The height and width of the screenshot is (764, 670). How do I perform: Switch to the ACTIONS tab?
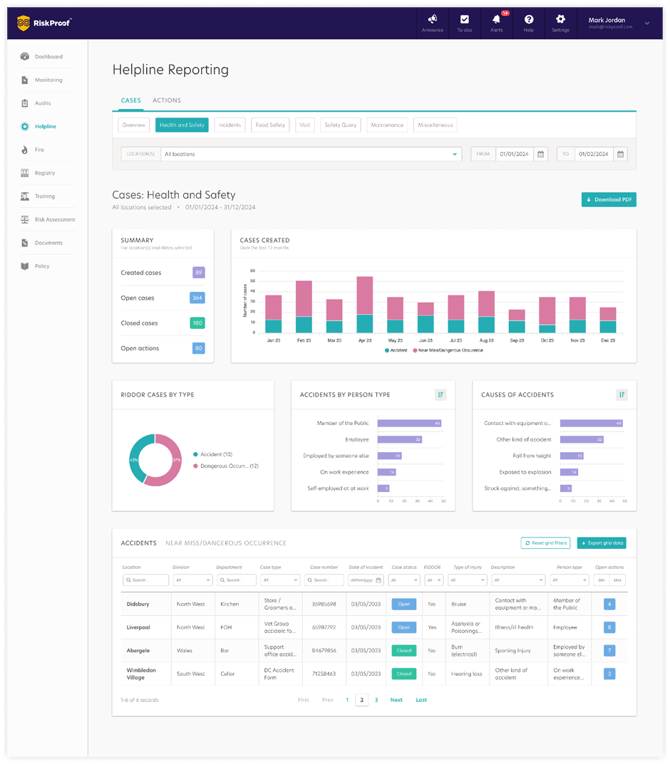166,101
